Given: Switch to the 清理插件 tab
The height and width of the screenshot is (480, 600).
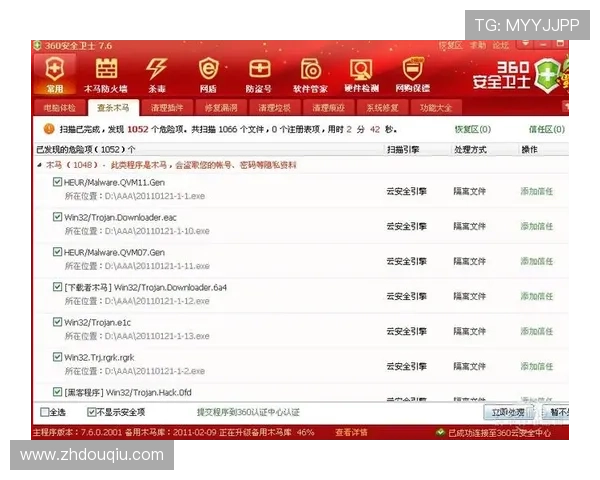Looking at the screenshot, I should [x=167, y=108].
